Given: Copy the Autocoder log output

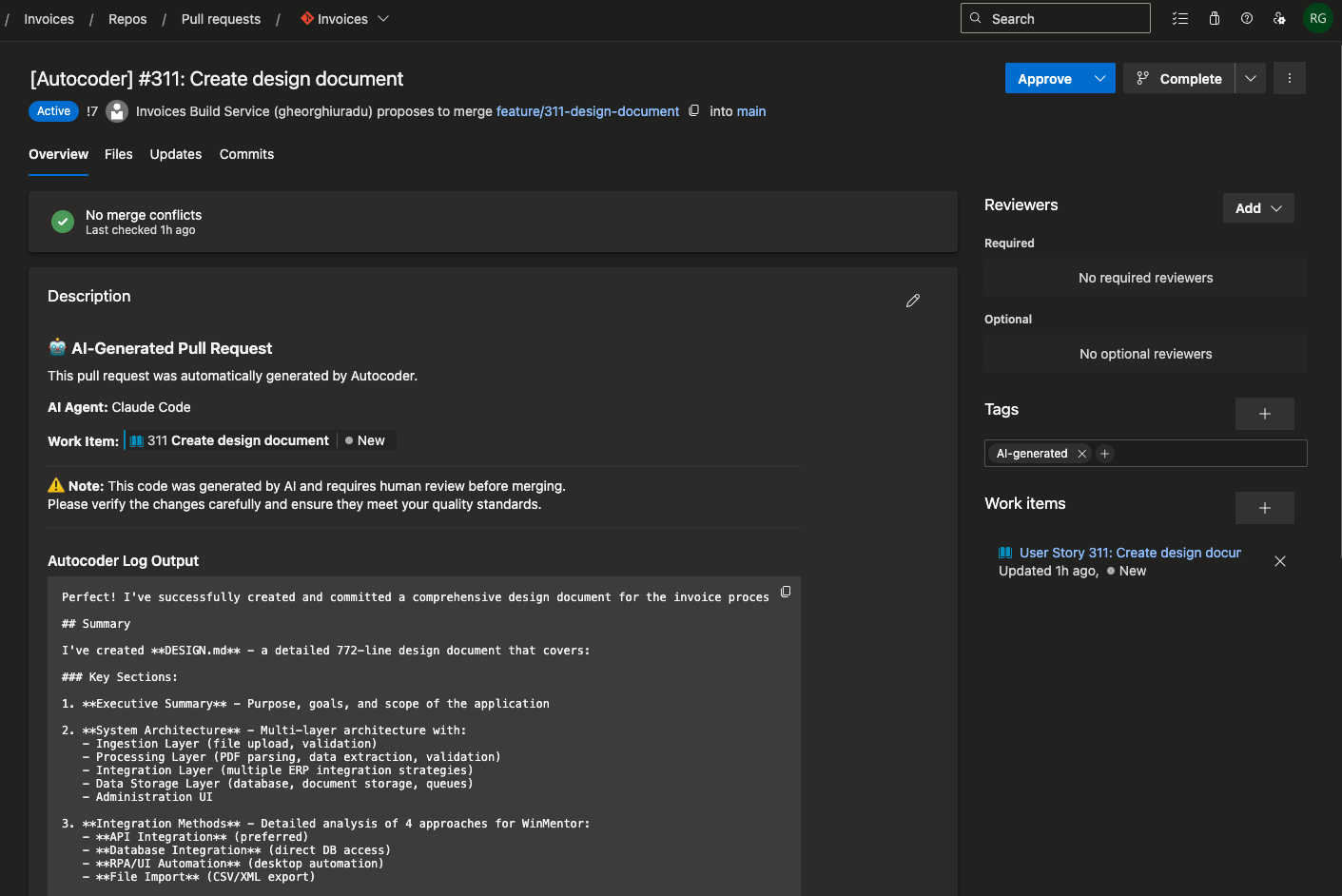Looking at the screenshot, I should [786, 592].
